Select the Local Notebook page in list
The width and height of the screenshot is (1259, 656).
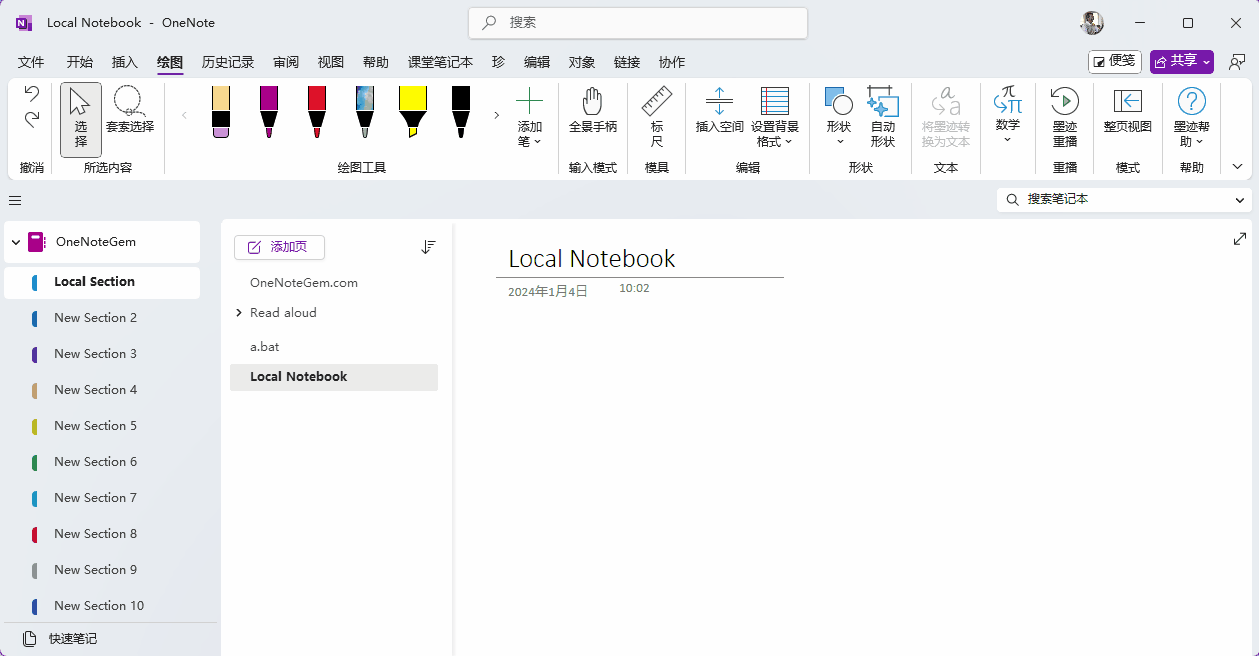(x=334, y=377)
